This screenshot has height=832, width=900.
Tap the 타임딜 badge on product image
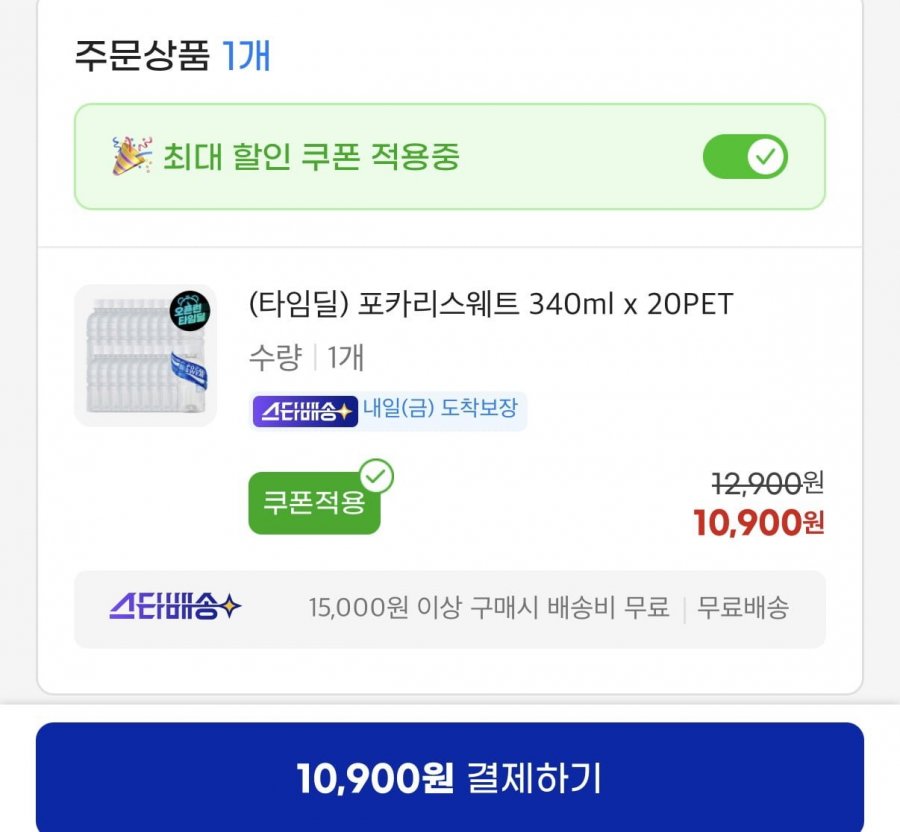[x=189, y=310]
